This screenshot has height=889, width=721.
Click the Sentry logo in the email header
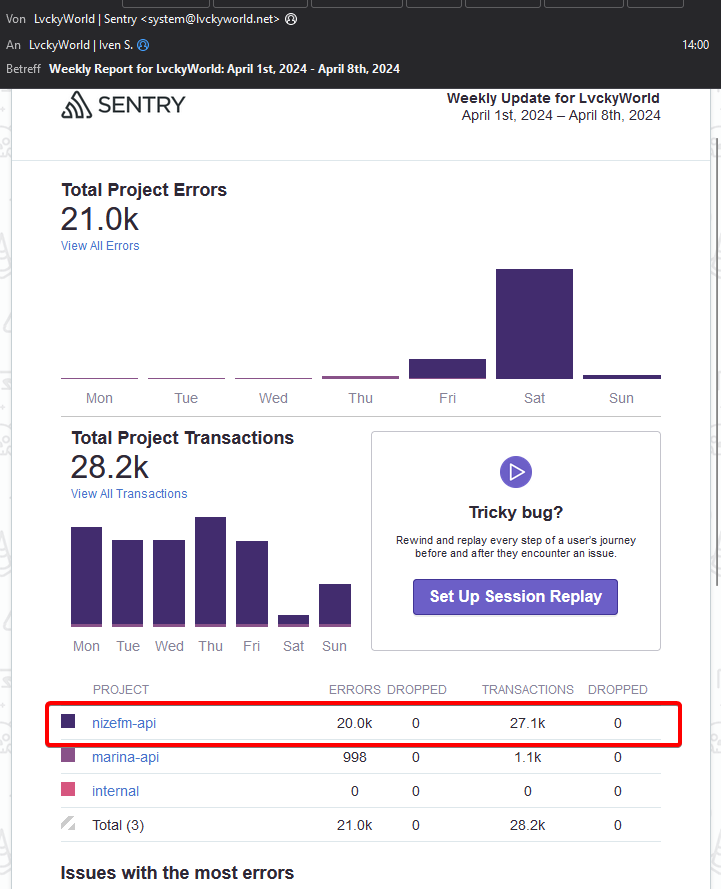point(123,105)
